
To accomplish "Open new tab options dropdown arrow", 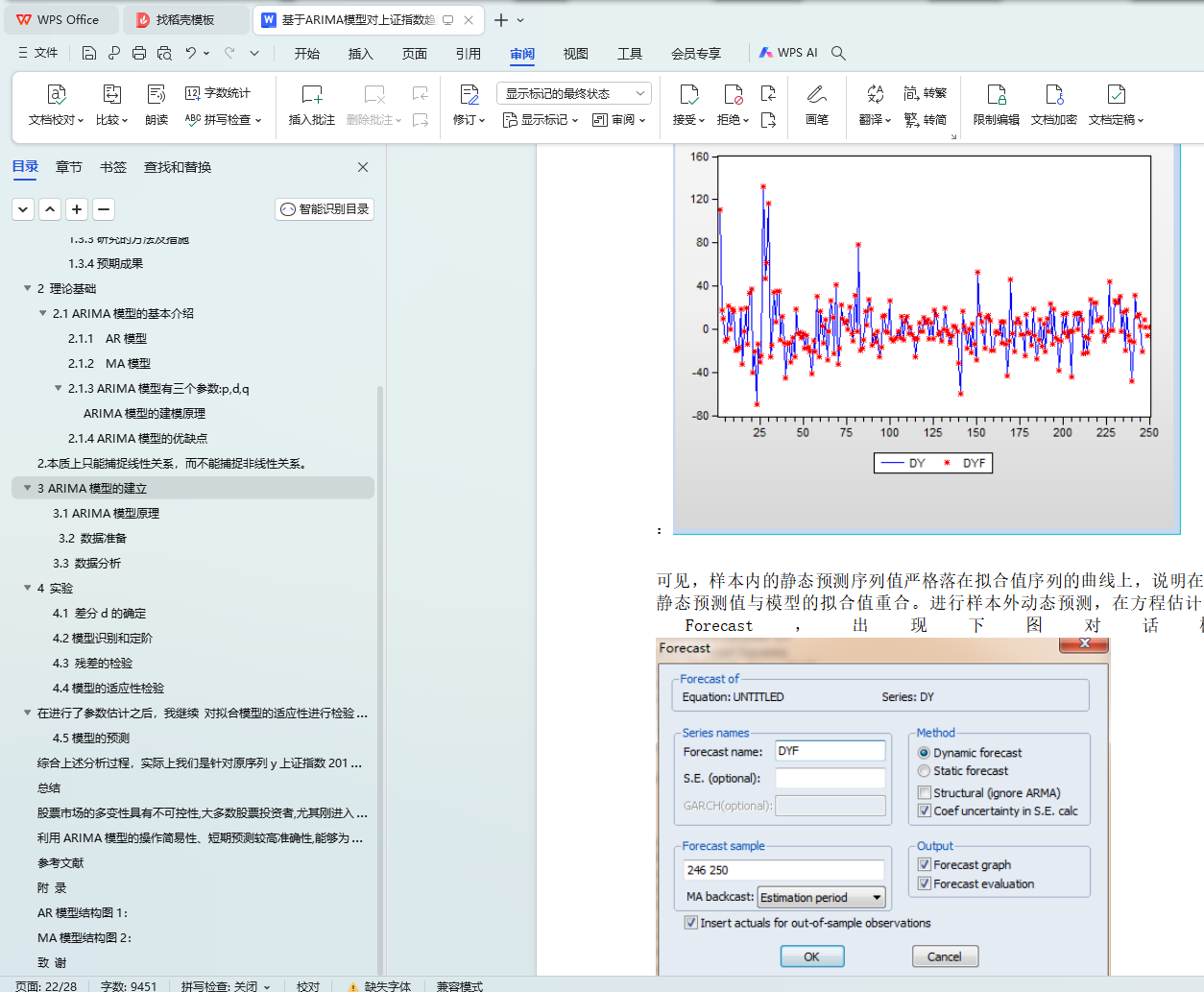I will pyautogui.click(x=520, y=20).
